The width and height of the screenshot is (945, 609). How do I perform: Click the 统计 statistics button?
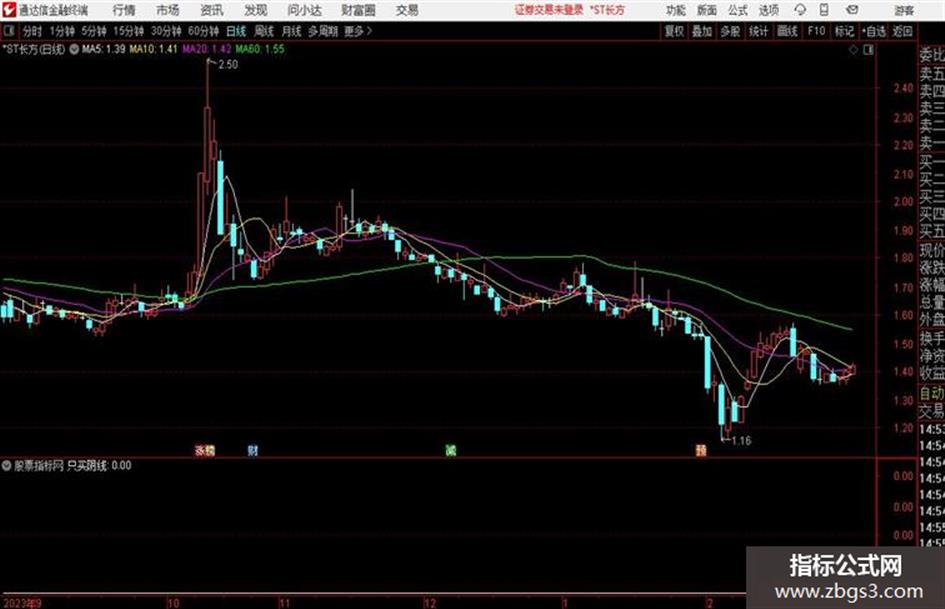759,31
